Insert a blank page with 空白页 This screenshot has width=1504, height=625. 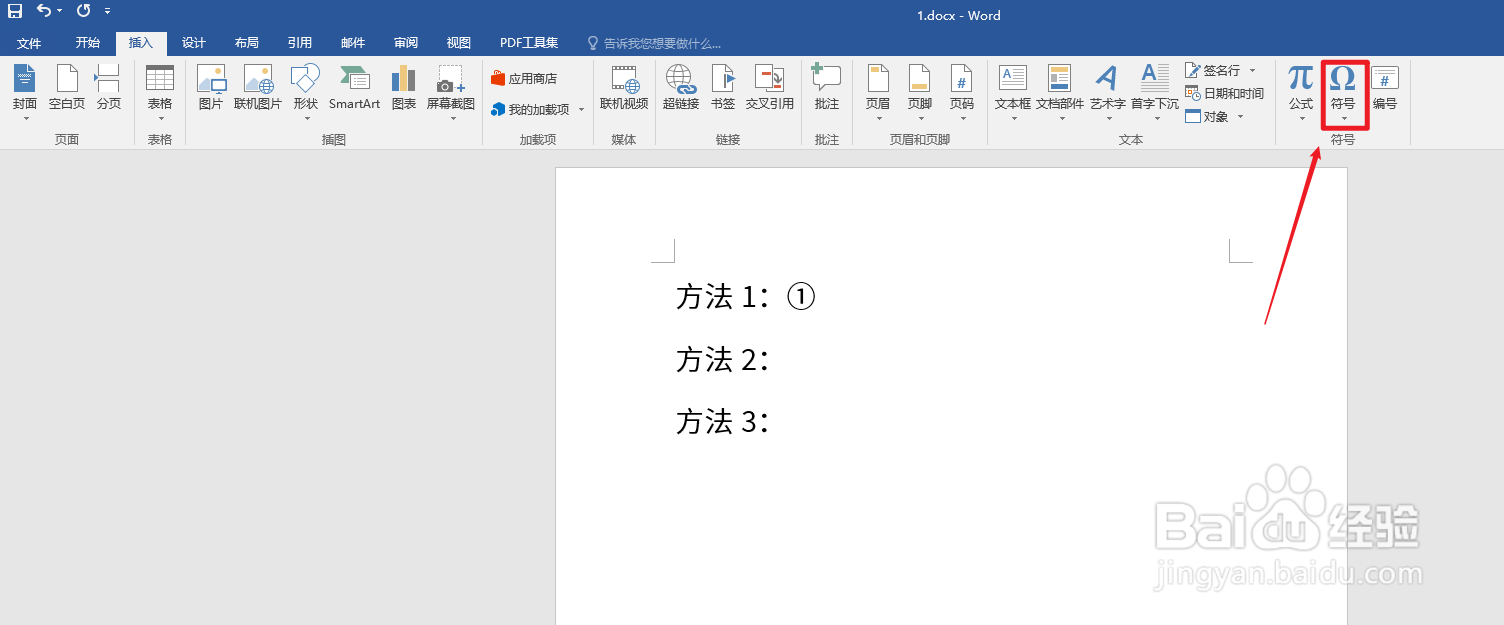coord(66,92)
